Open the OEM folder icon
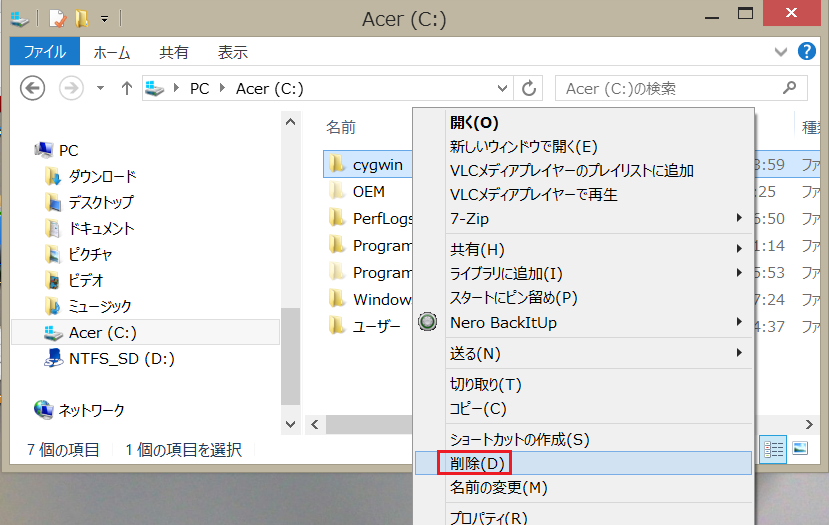This screenshot has width=829, height=525. pos(337,191)
